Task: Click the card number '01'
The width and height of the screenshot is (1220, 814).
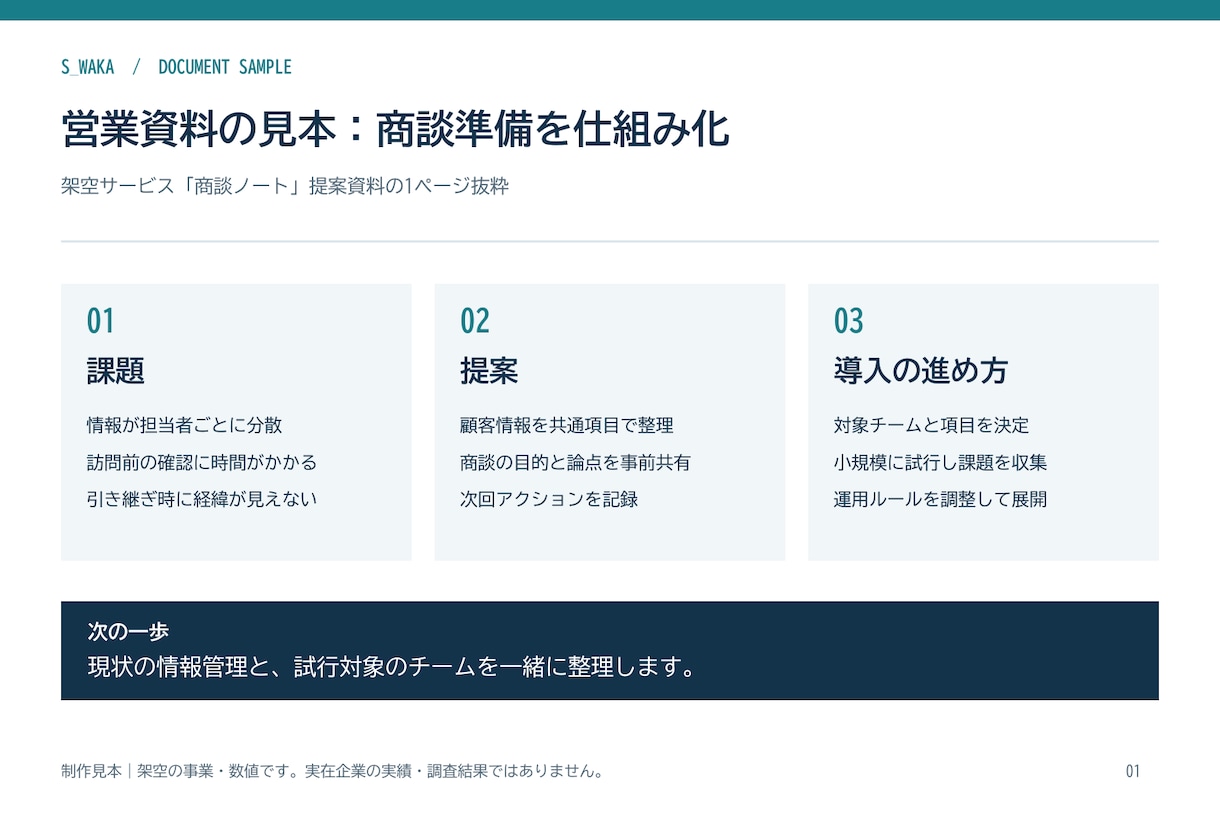Action: pyautogui.click(x=101, y=321)
